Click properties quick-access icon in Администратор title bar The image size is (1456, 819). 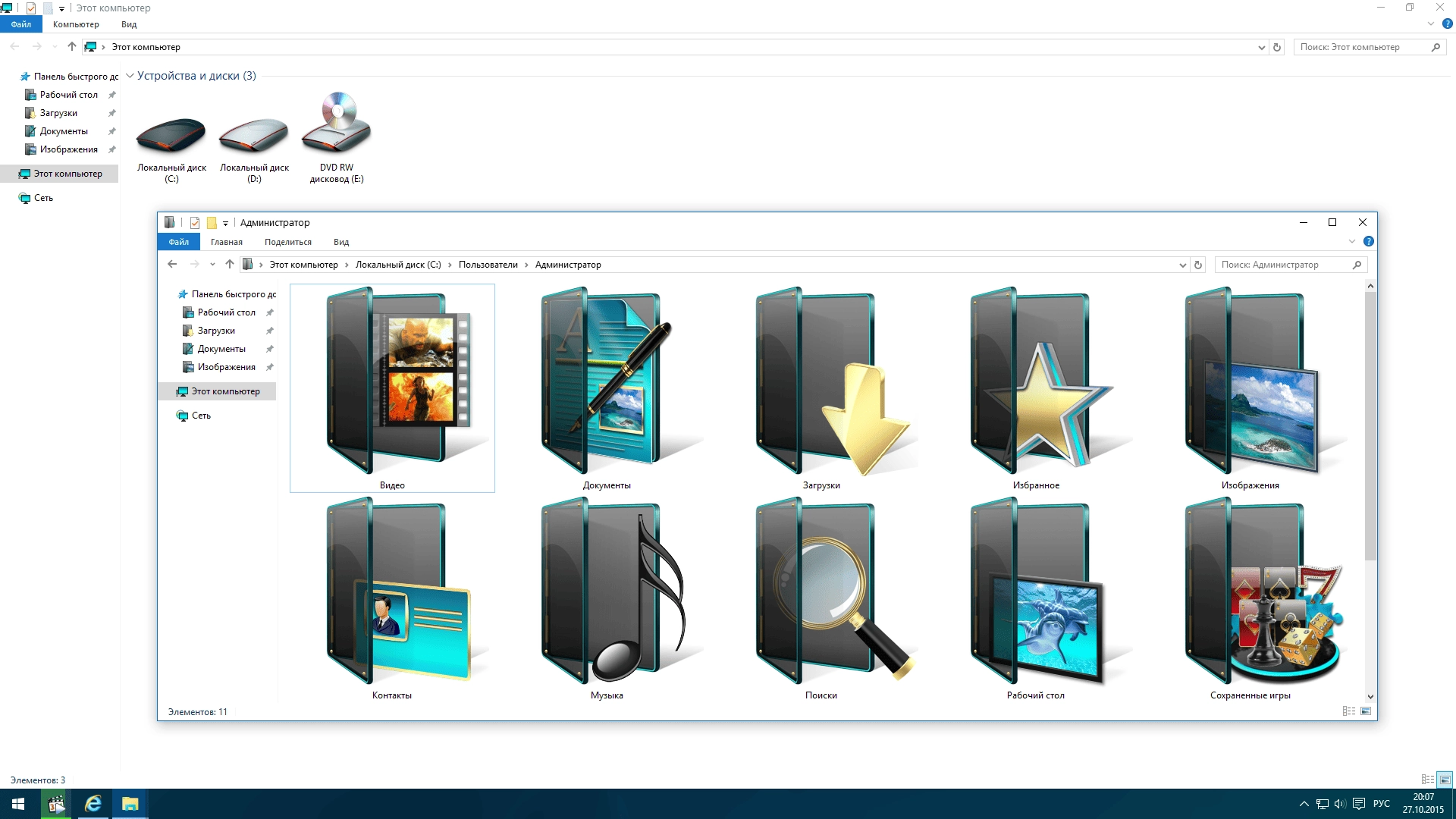point(195,222)
